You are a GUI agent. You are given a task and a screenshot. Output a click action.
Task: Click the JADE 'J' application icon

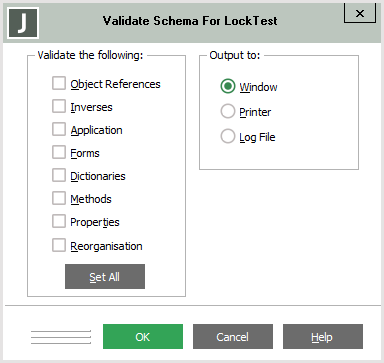tap(23, 23)
